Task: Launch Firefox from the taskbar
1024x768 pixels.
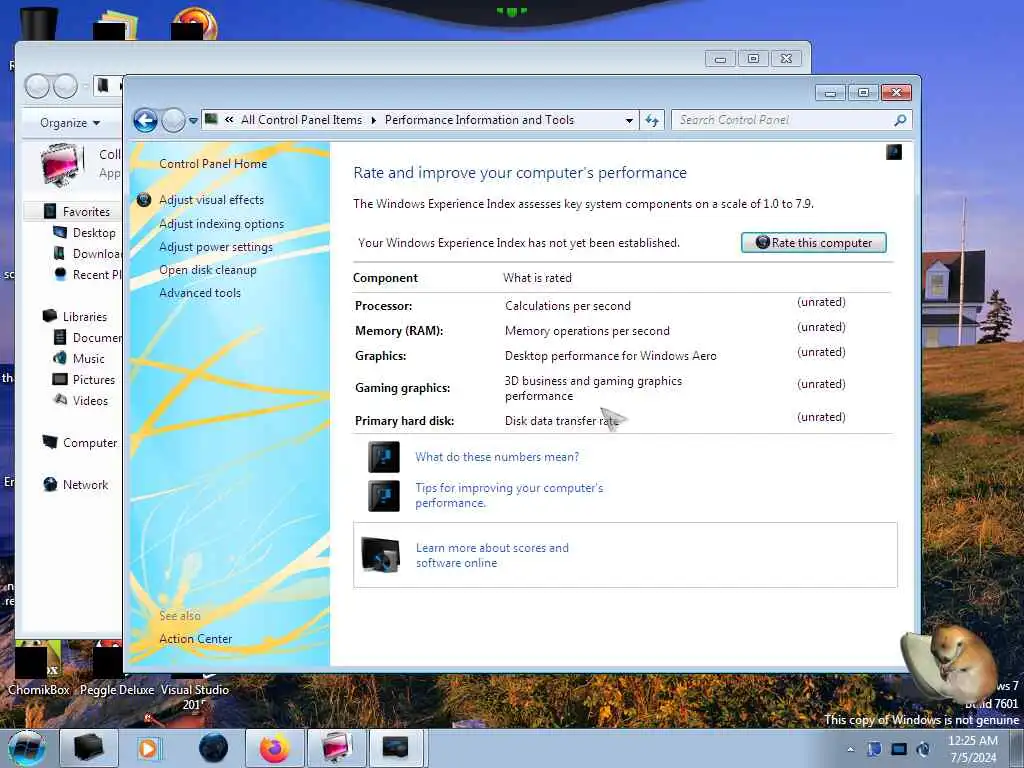Action: pos(275,748)
